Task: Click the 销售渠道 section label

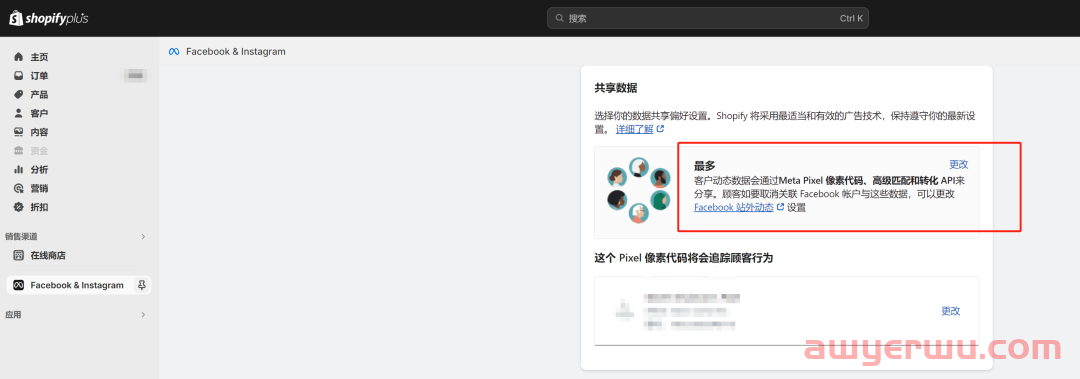Action: click(21, 236)
